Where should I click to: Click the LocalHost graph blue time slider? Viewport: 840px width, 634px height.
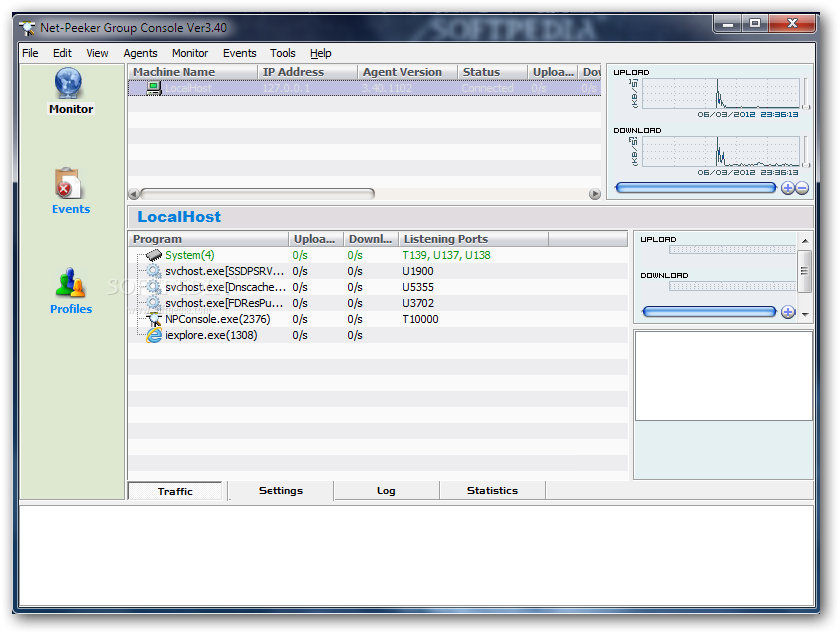pyautogui.click(x=709, y=312)
